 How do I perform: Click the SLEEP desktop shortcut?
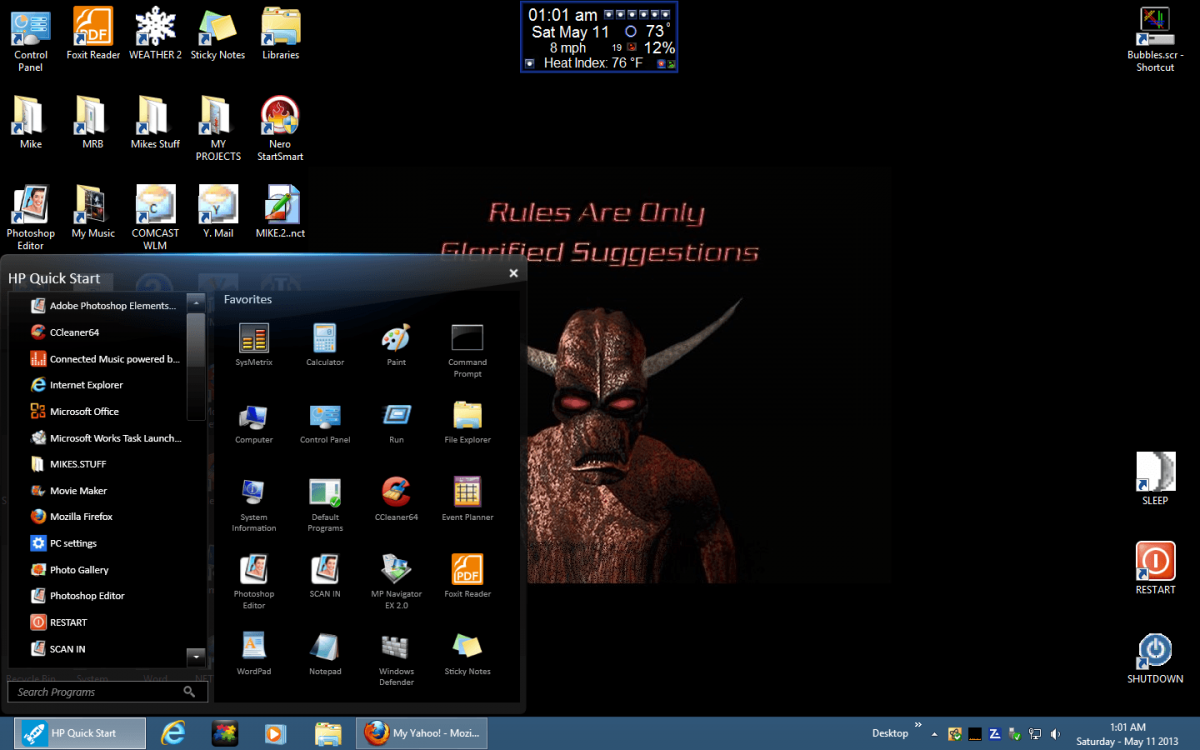point(1155,479)
